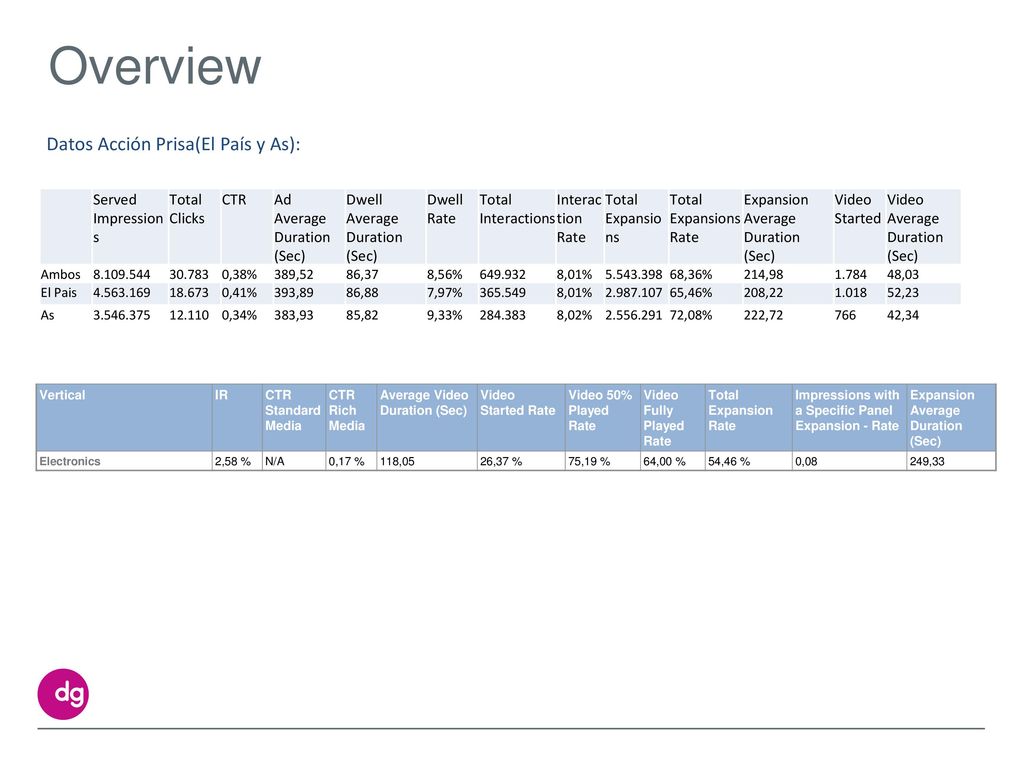This screenshot has height=768, width=1024.
Task: Click the video started value 766
Action: pos(845,315)
